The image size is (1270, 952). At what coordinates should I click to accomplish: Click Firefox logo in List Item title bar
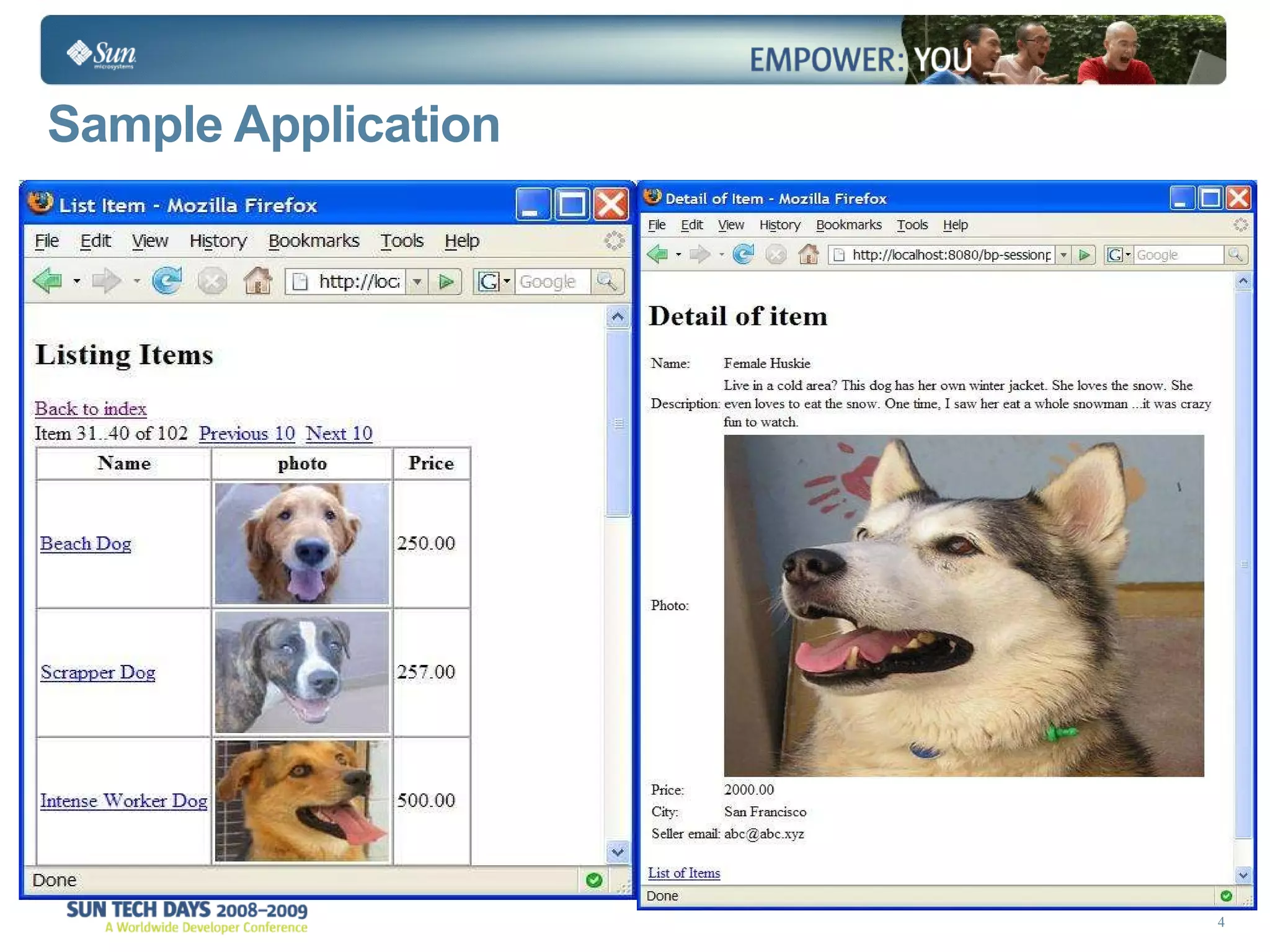(x=40, y=203)
